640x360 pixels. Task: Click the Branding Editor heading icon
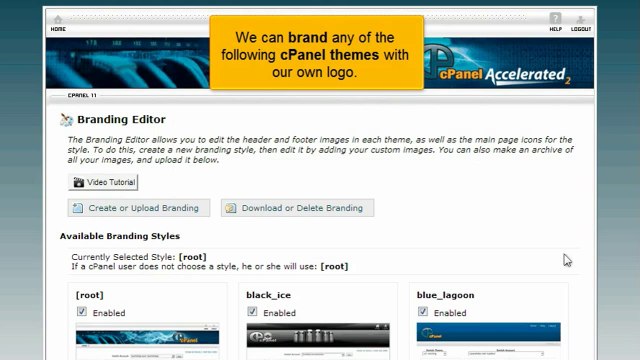66,120
